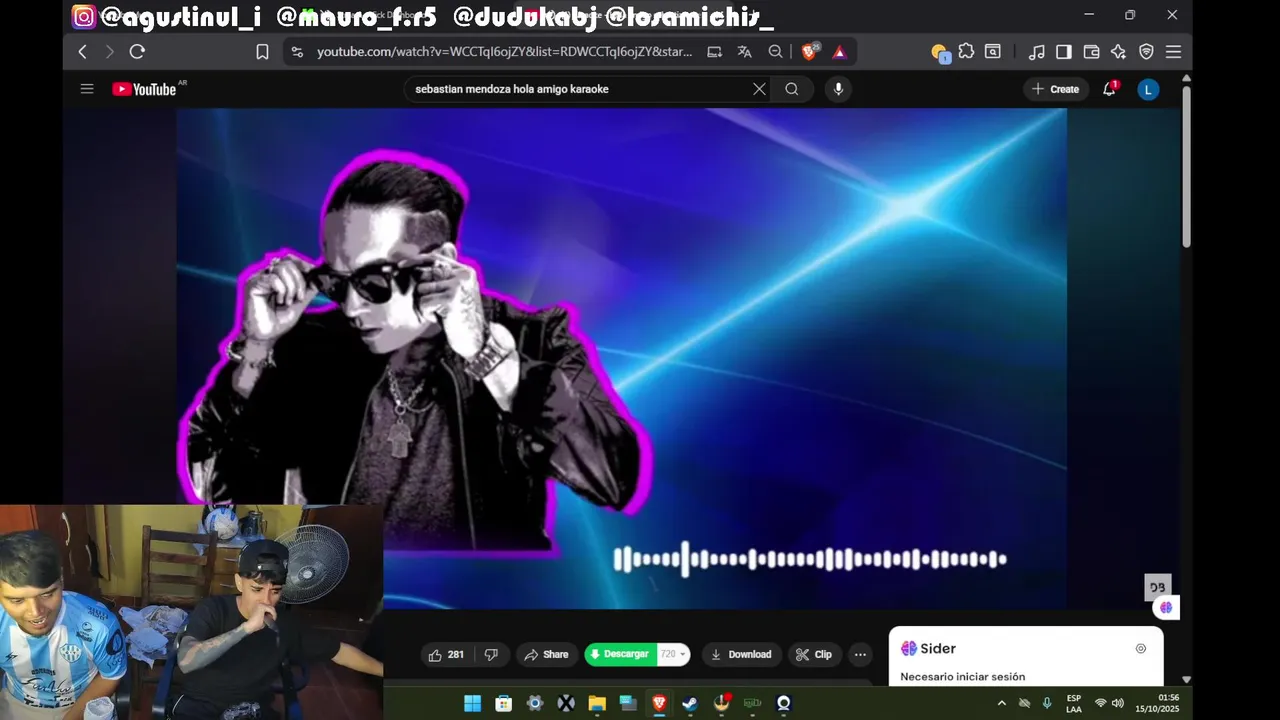The height and width of the screenshot is (720, 1280).
Task: Click the Sider floating brain icon
Action: click(1166, 607)
